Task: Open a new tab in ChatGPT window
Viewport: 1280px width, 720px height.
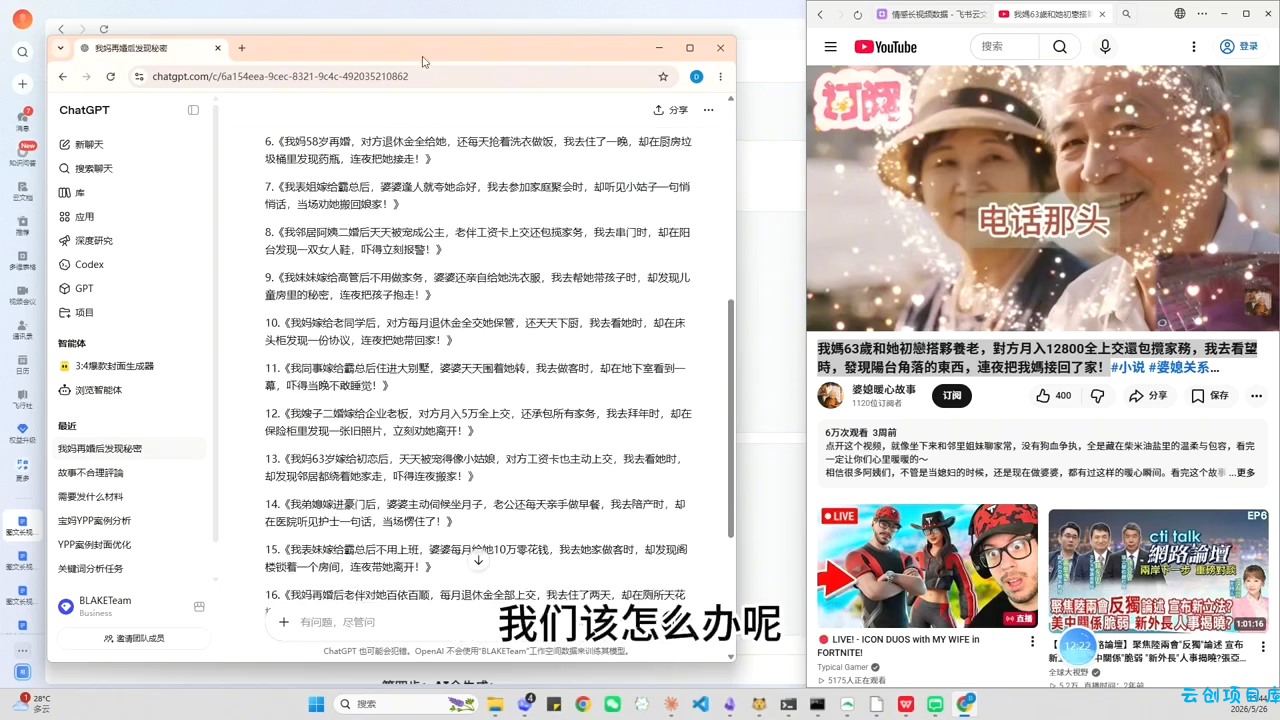Action: [x=242, y=48]
